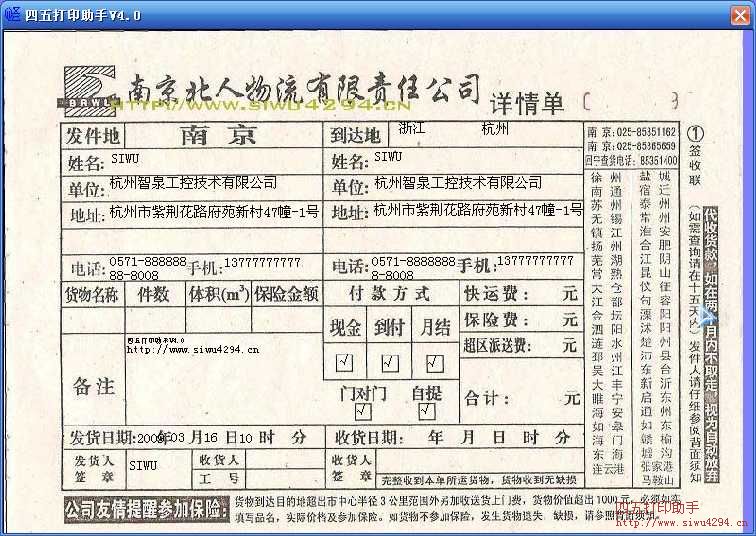Click the sender's 电话 field 0571-88888888-8008

148,268
